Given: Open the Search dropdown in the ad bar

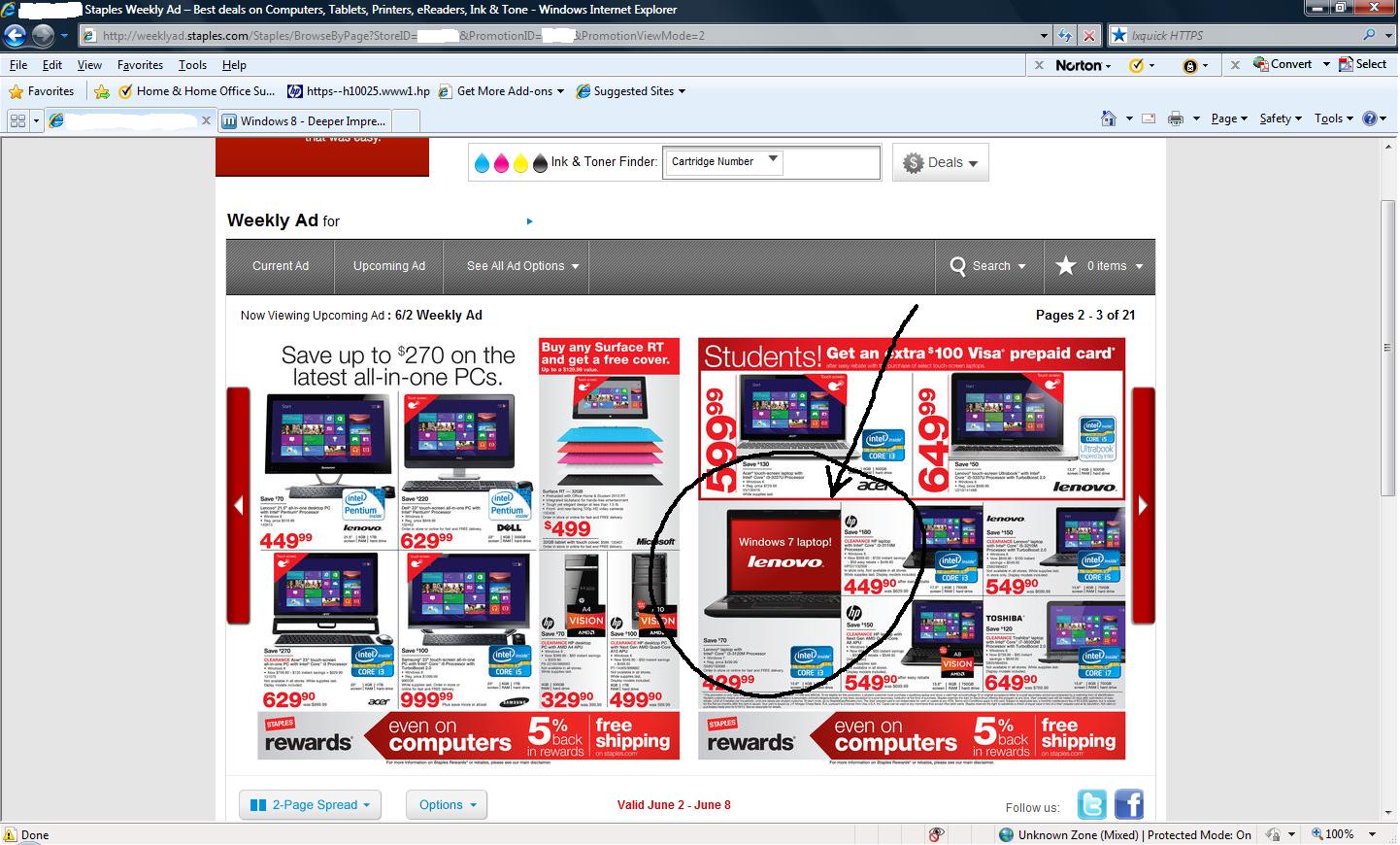Looking at the screenshot, I should coord(989,266).
